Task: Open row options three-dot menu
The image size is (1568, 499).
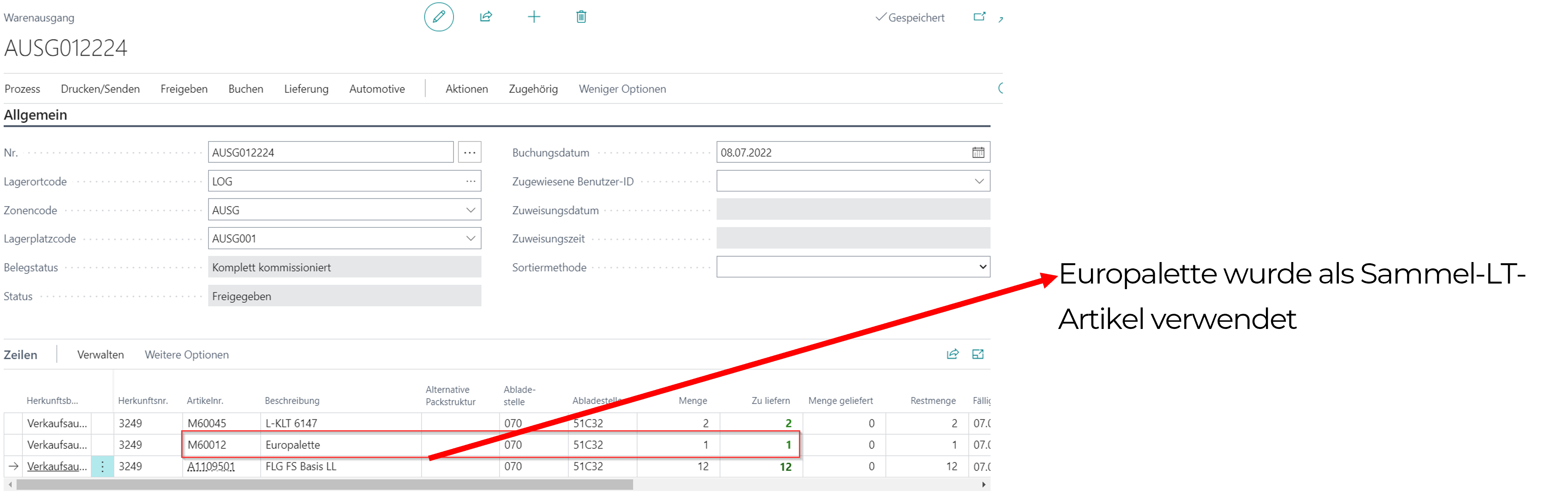Action: click(x=102, y=467)
